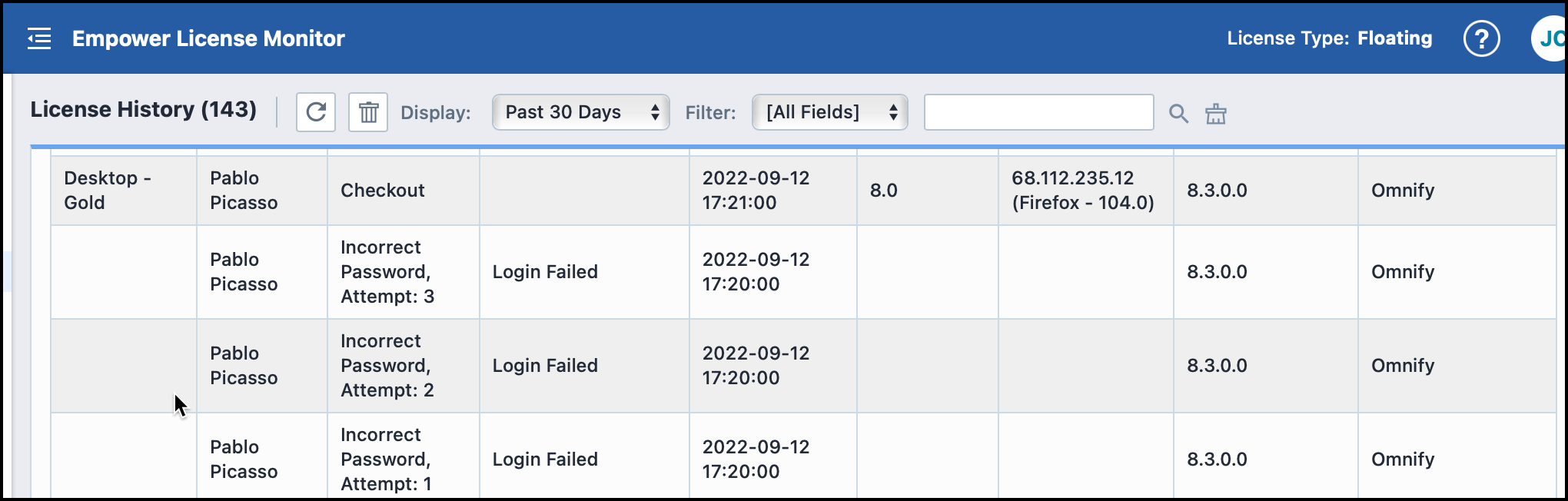Click the 2022-09-12 17:21:00 timestamp cell

(x=757, y=190)
